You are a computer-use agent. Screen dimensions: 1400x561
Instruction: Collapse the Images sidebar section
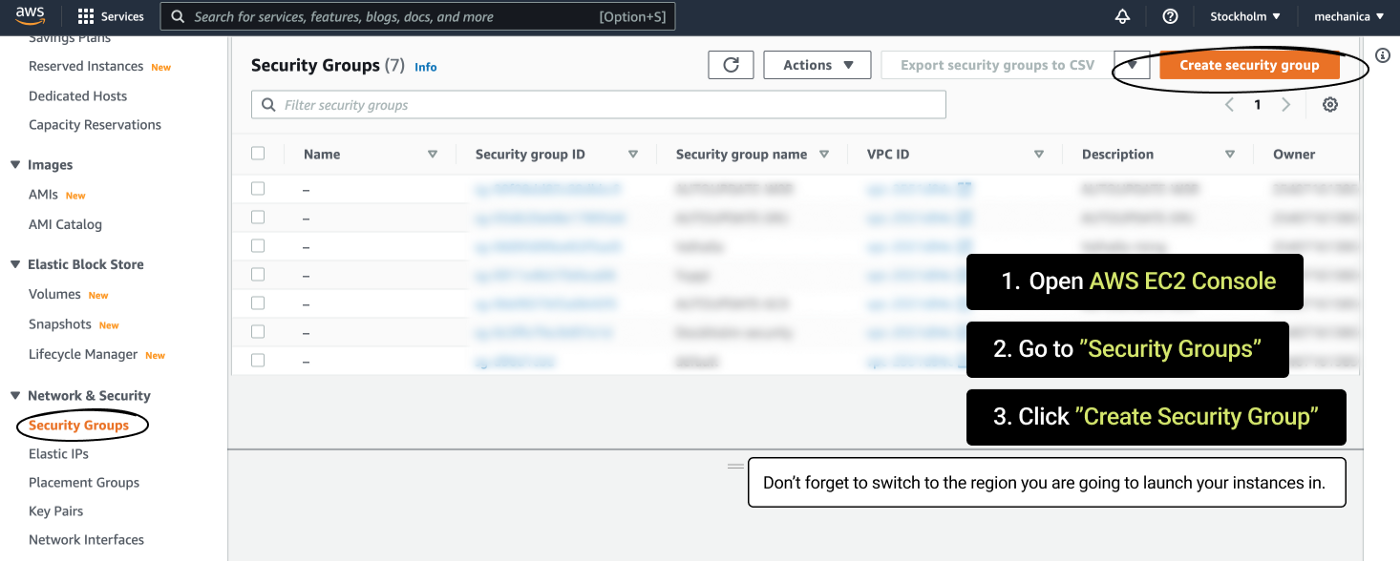pos(15,165)
